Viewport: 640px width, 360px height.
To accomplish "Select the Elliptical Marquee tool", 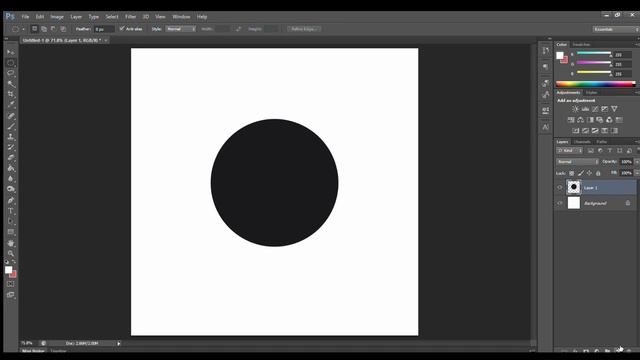I will point(11,63).
